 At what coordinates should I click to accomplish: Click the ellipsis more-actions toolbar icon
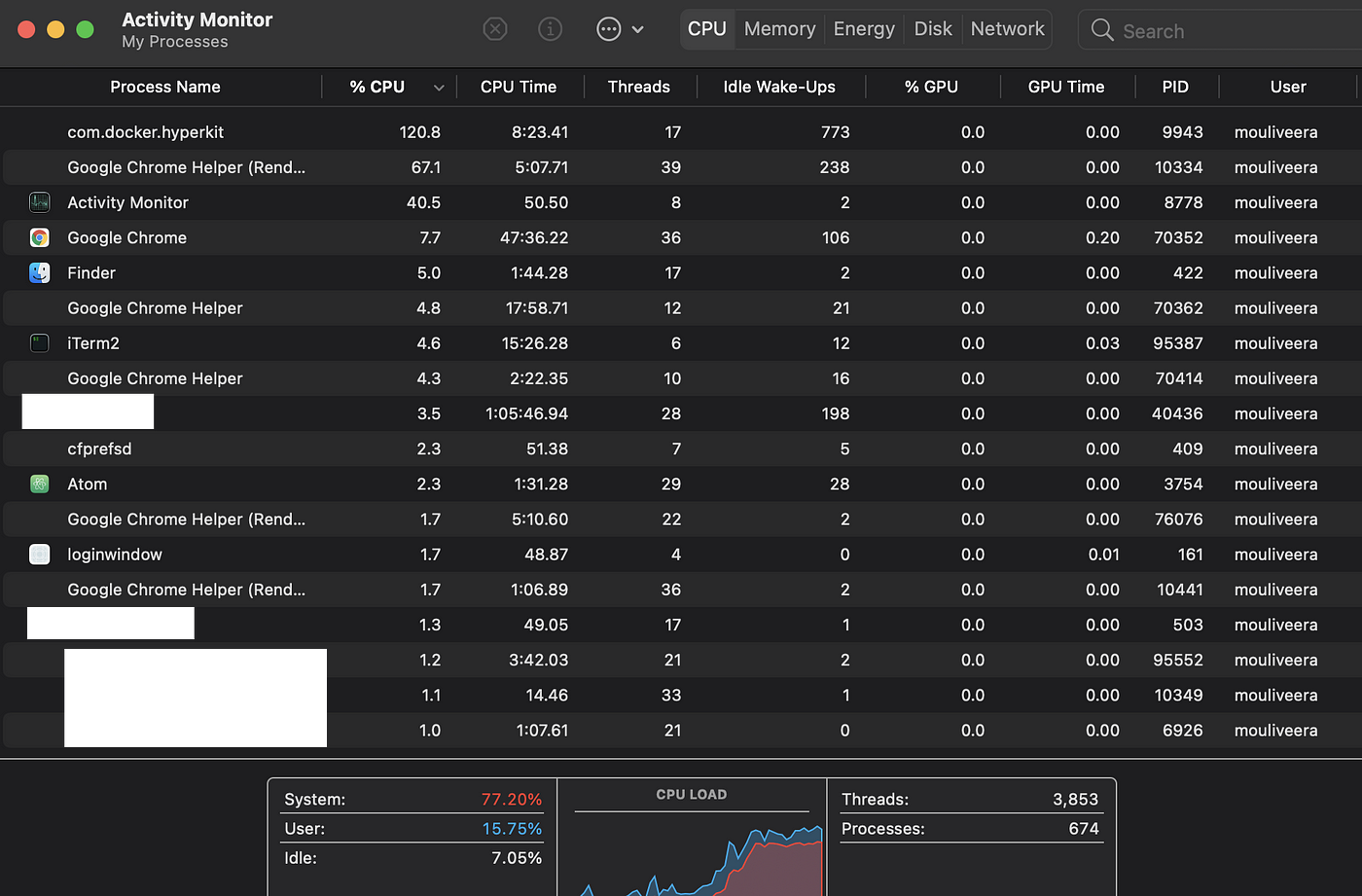[x=609, y=29]
